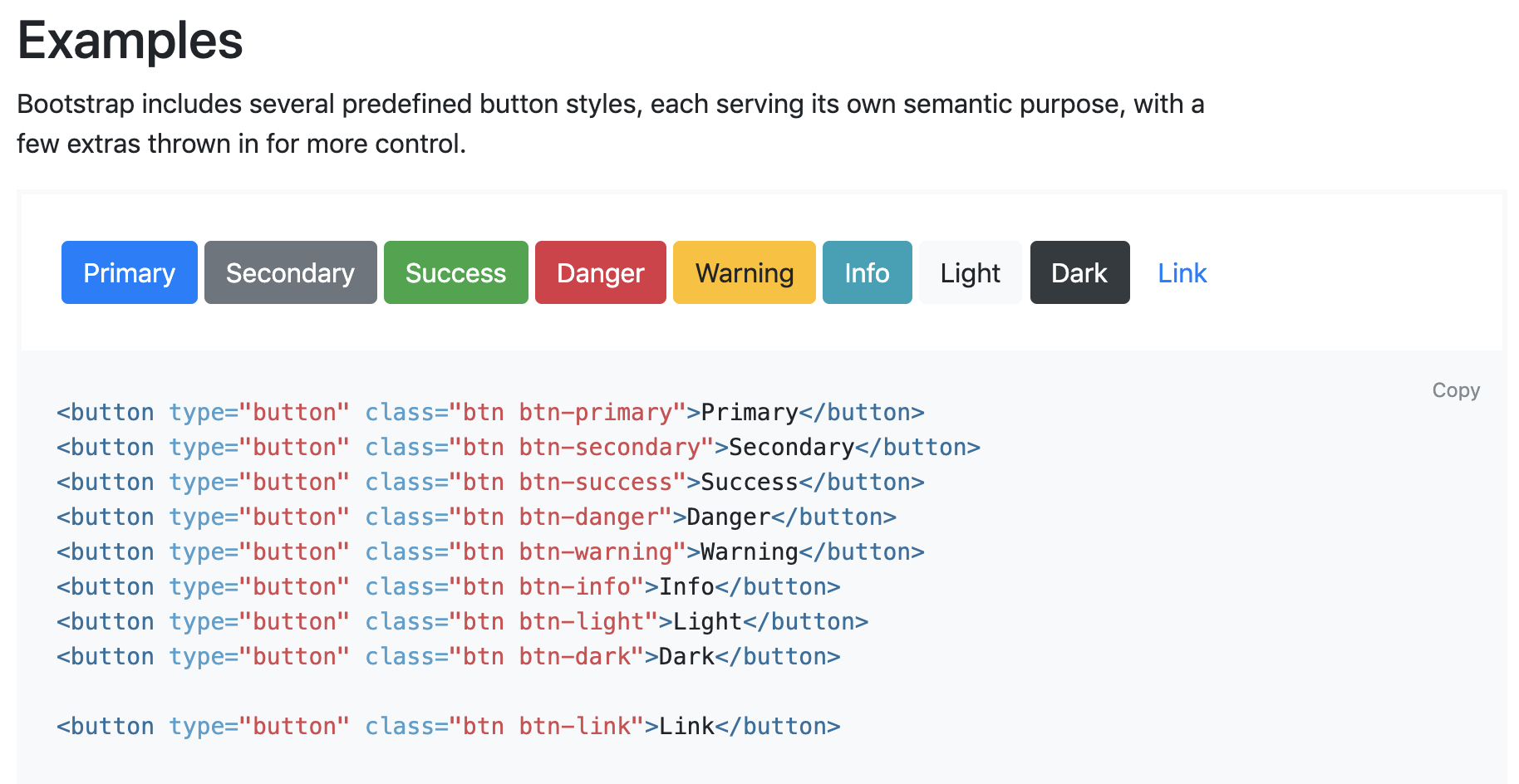Hit the red Danger button

(x=600, y=272)
